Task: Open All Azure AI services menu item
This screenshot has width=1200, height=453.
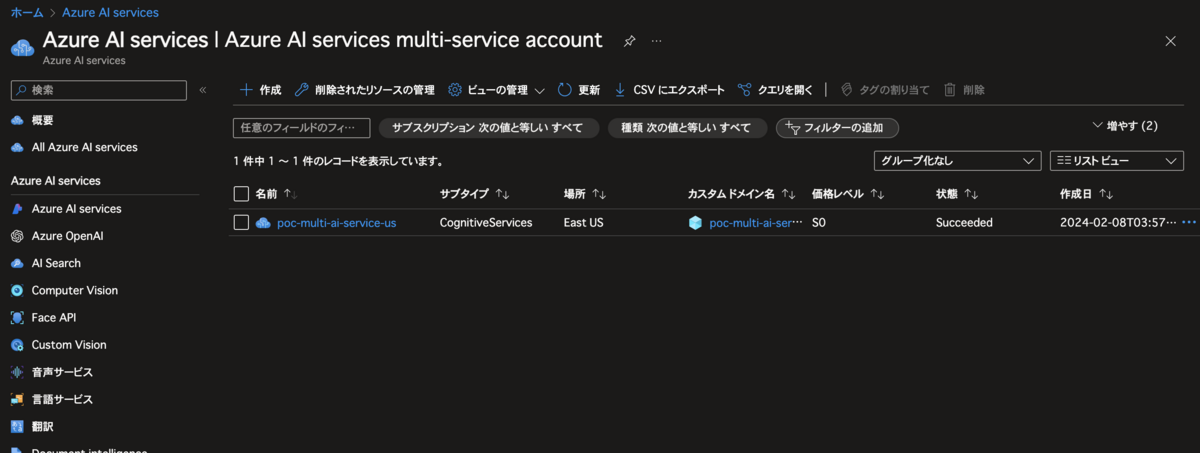Action: coord(84,147)
